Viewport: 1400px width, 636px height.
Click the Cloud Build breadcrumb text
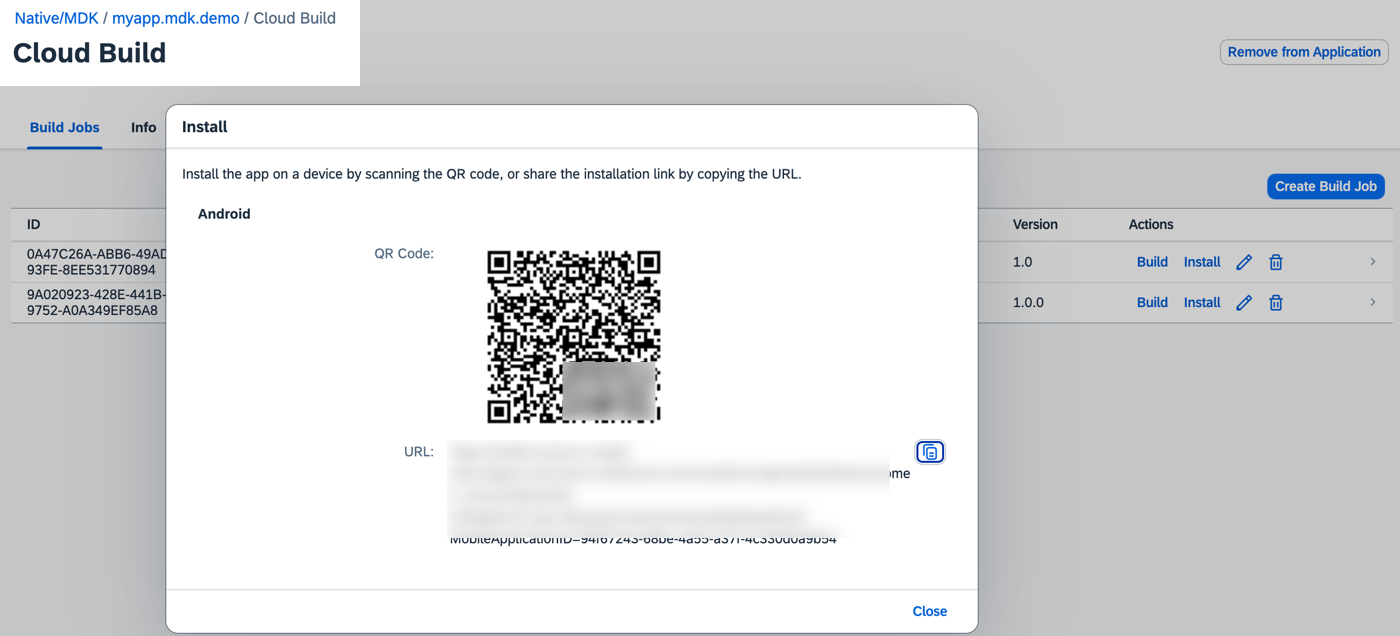295,18
